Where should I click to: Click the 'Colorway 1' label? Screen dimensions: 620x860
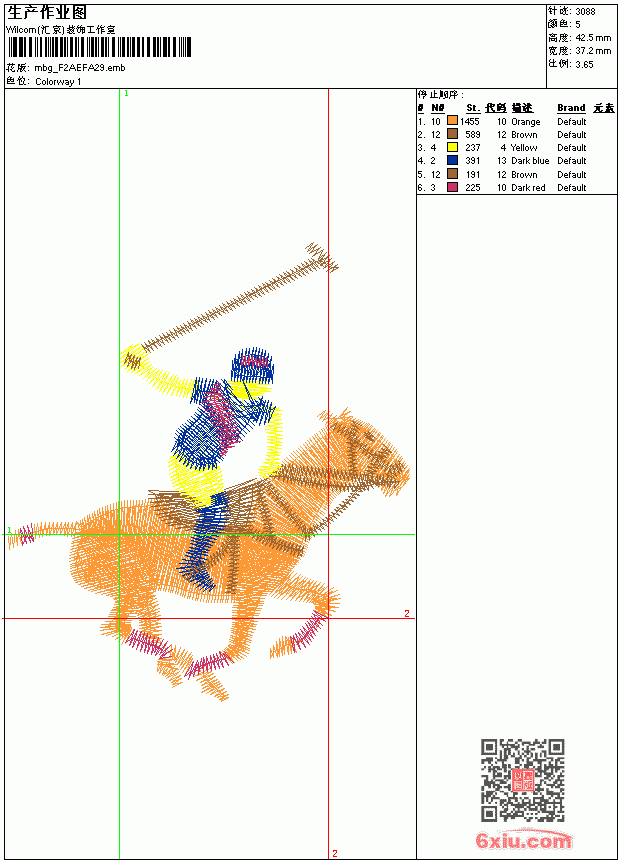[x=58, y=82]
